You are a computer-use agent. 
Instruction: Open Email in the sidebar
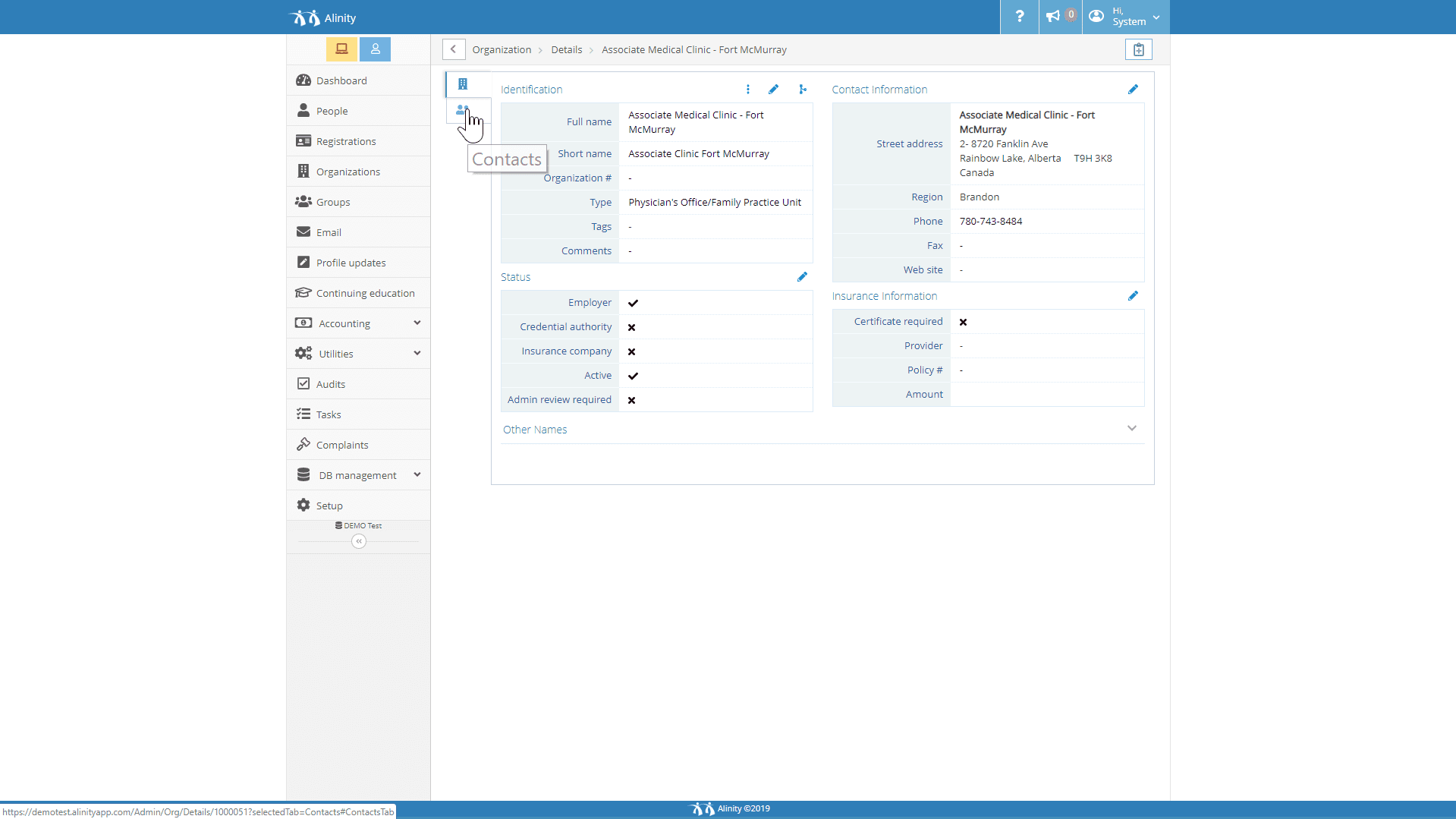[358, 232]
